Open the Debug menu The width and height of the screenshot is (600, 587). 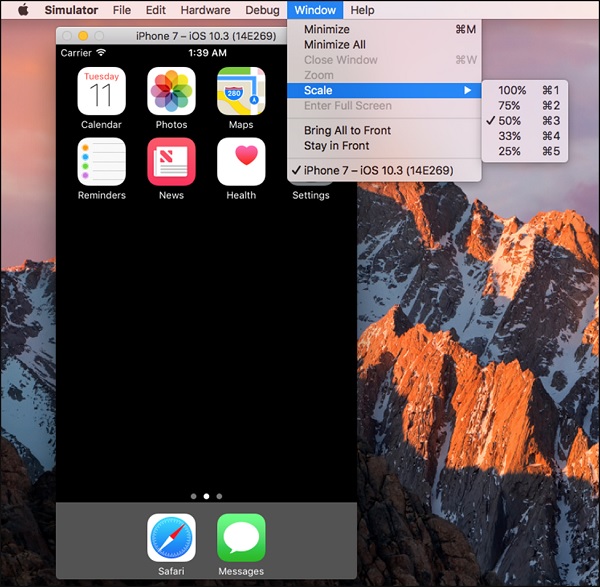click(262, 10)
